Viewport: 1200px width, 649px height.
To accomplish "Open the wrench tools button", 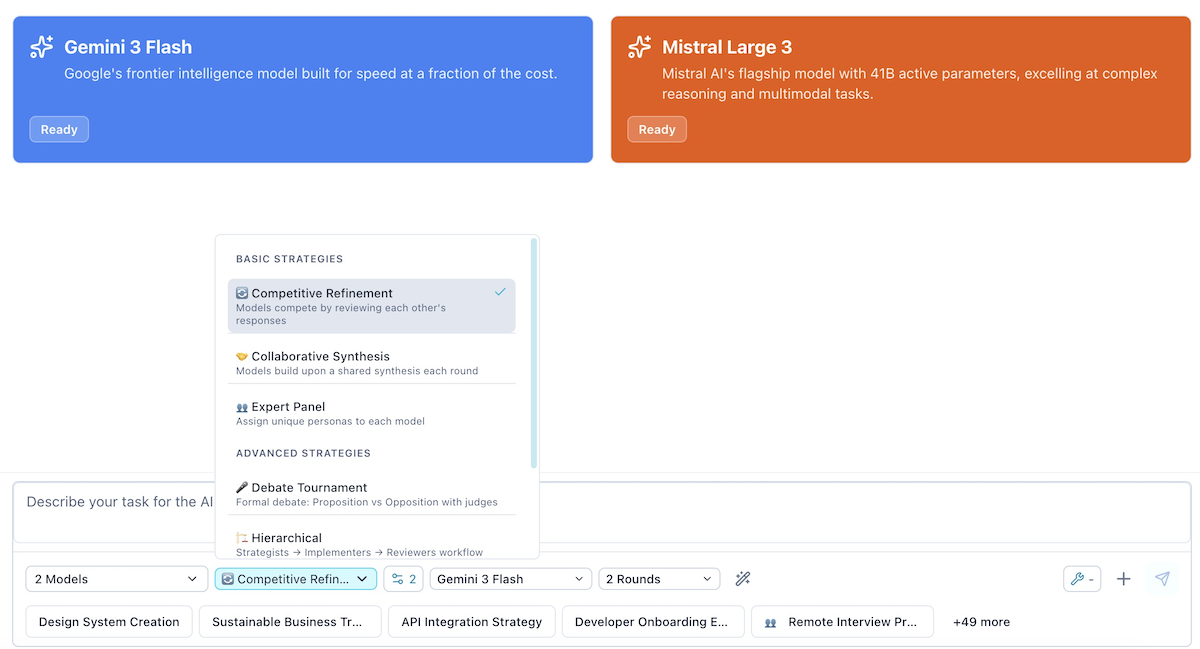I will [1082, 579].
